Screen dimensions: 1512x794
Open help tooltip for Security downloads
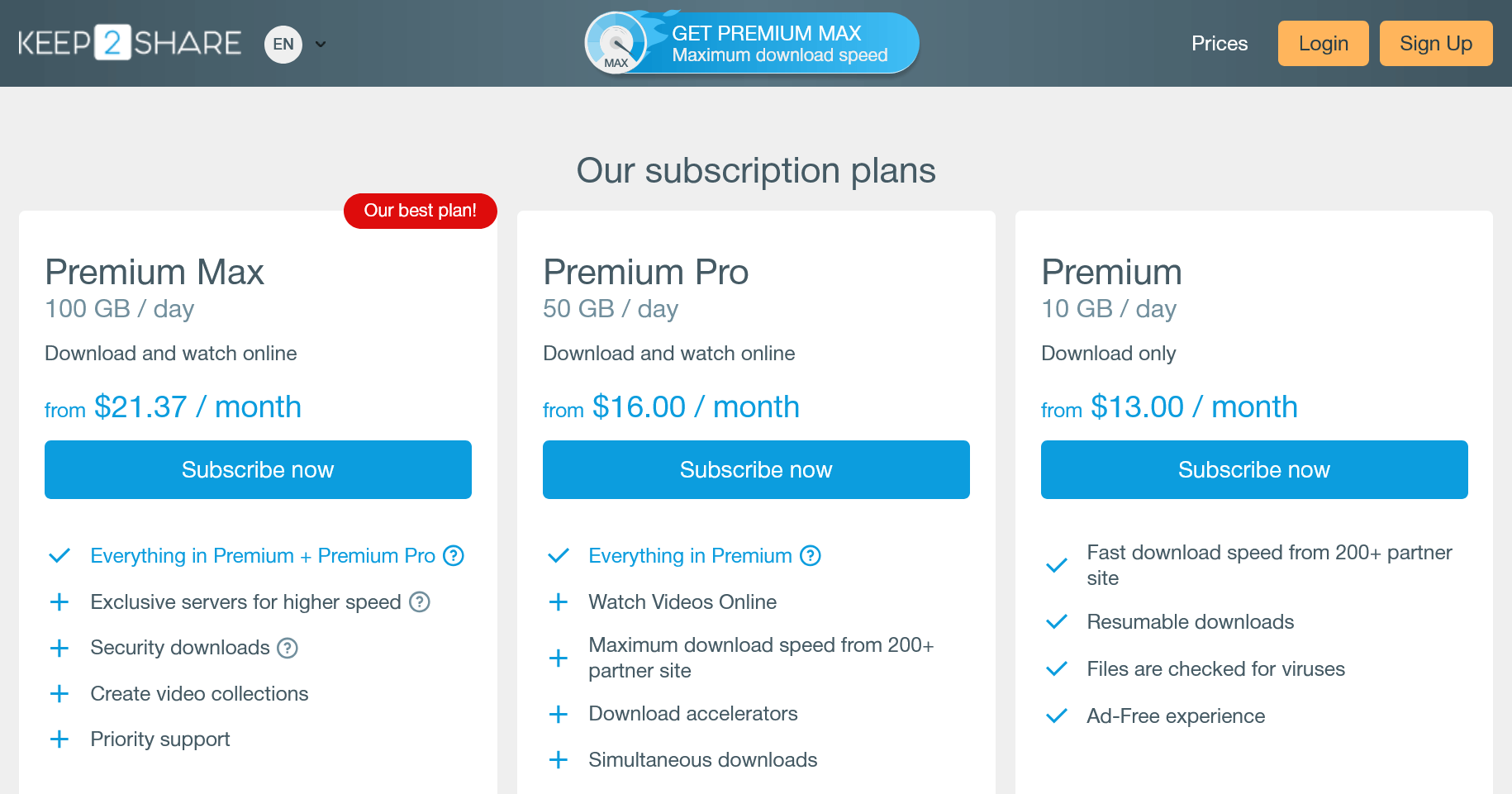pyautogui.click(x=287, y=648)
